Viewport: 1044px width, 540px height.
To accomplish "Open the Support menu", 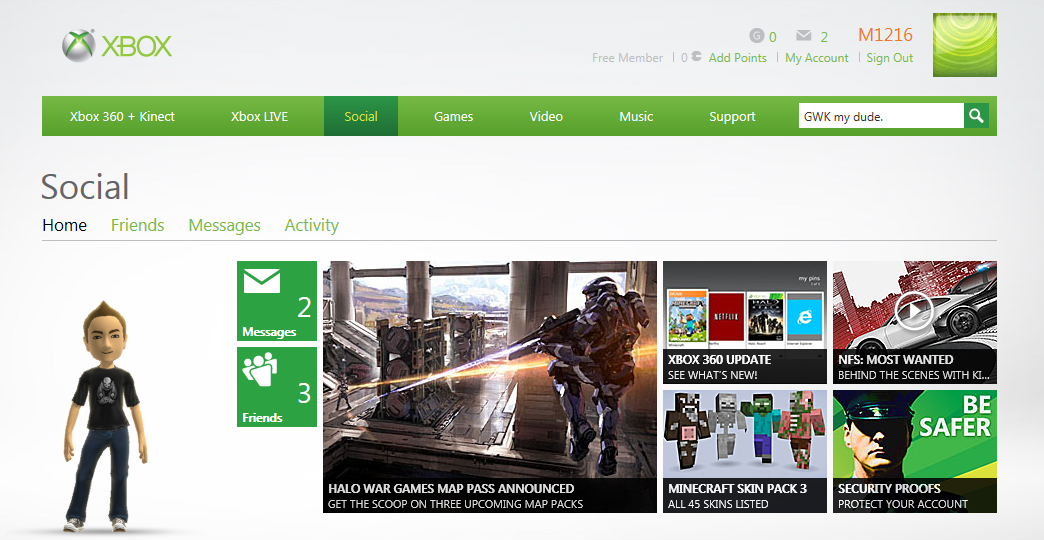I will [732, 117].
